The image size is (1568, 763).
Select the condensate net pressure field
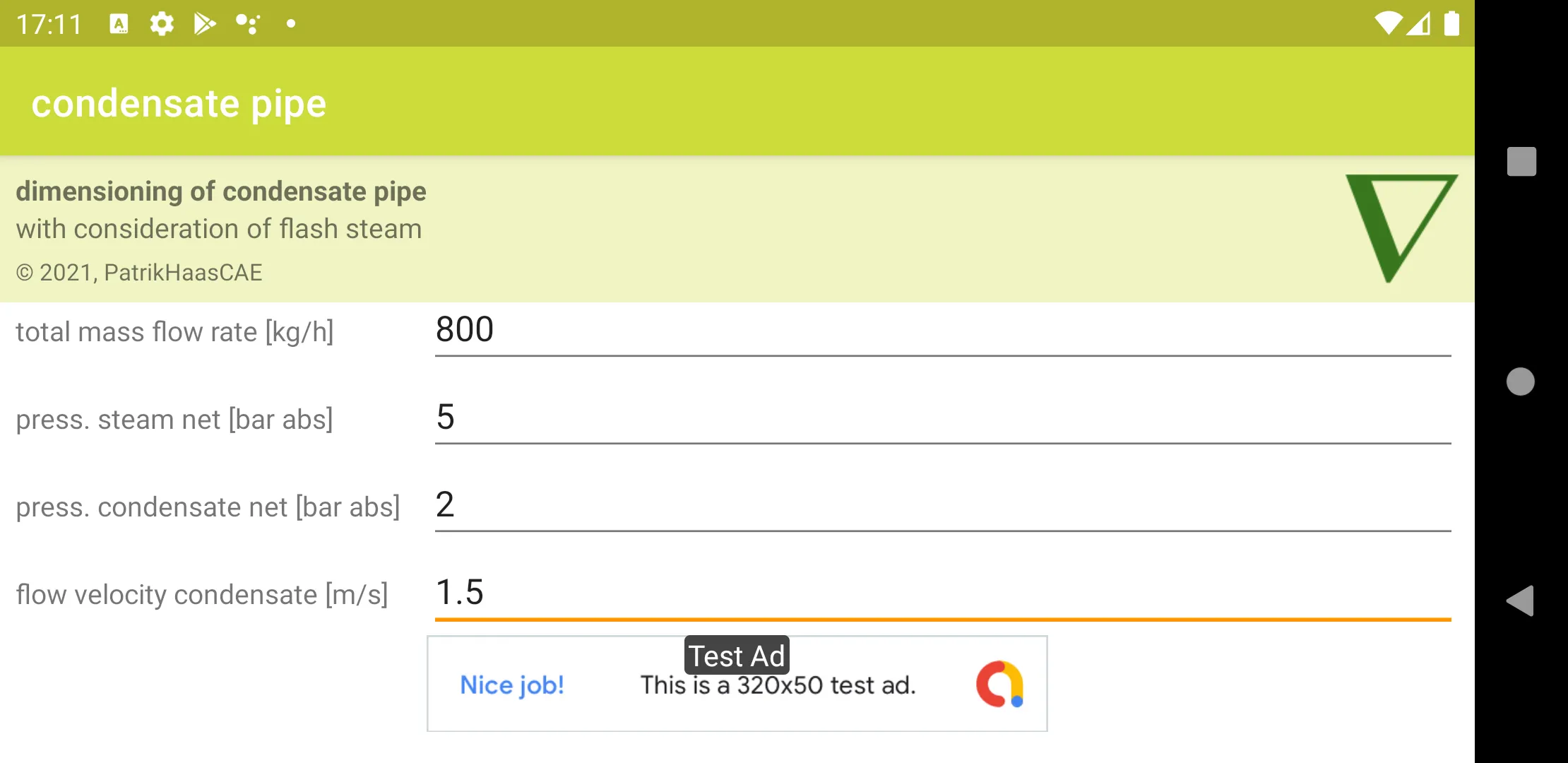tap(943, 506)
